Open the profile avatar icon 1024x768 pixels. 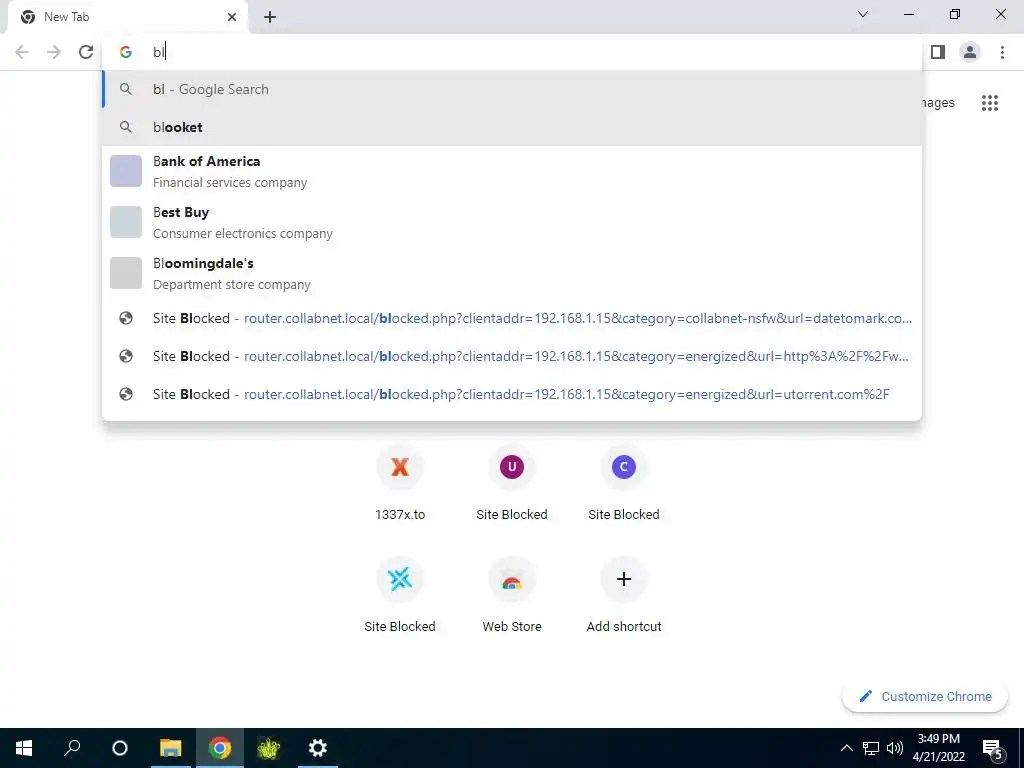(x=970, y=52)
